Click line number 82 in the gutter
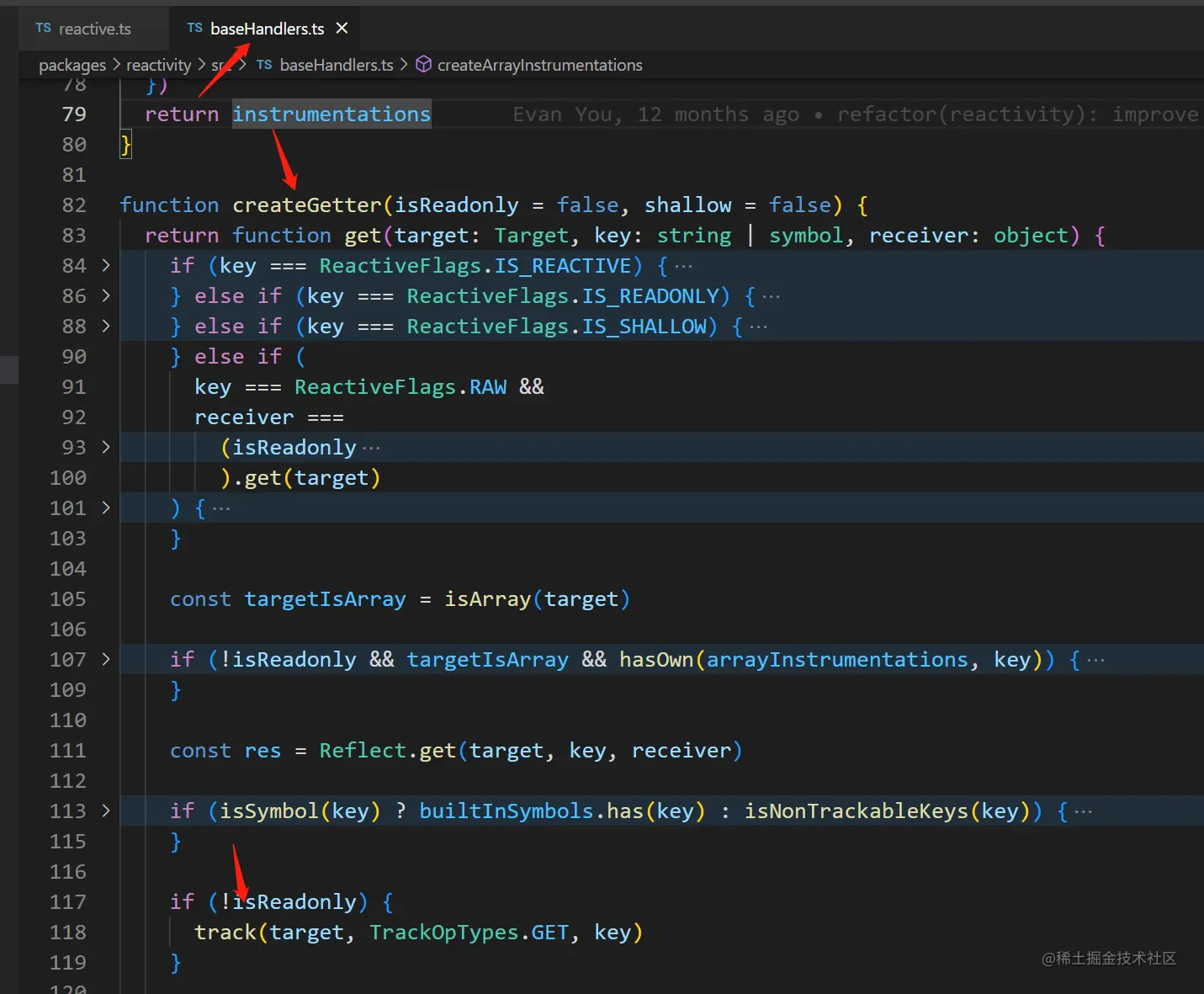This screenshot has width=1204, height=994. [x=74, y=205]
